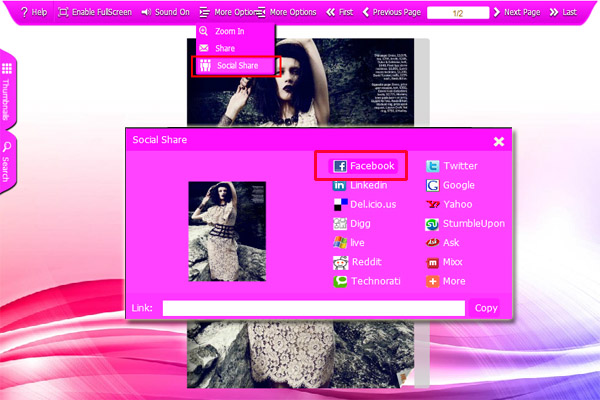Click the Link text field
Image resolution: width=600 pixels, height=400 pixels.
click(x=314, y=308)
